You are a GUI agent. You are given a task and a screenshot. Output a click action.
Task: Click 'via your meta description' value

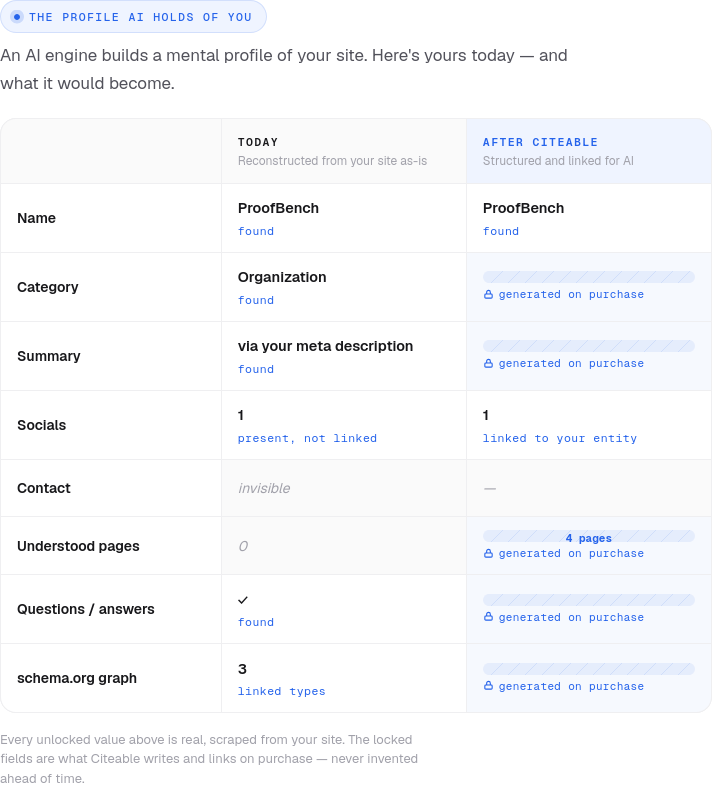325,346
